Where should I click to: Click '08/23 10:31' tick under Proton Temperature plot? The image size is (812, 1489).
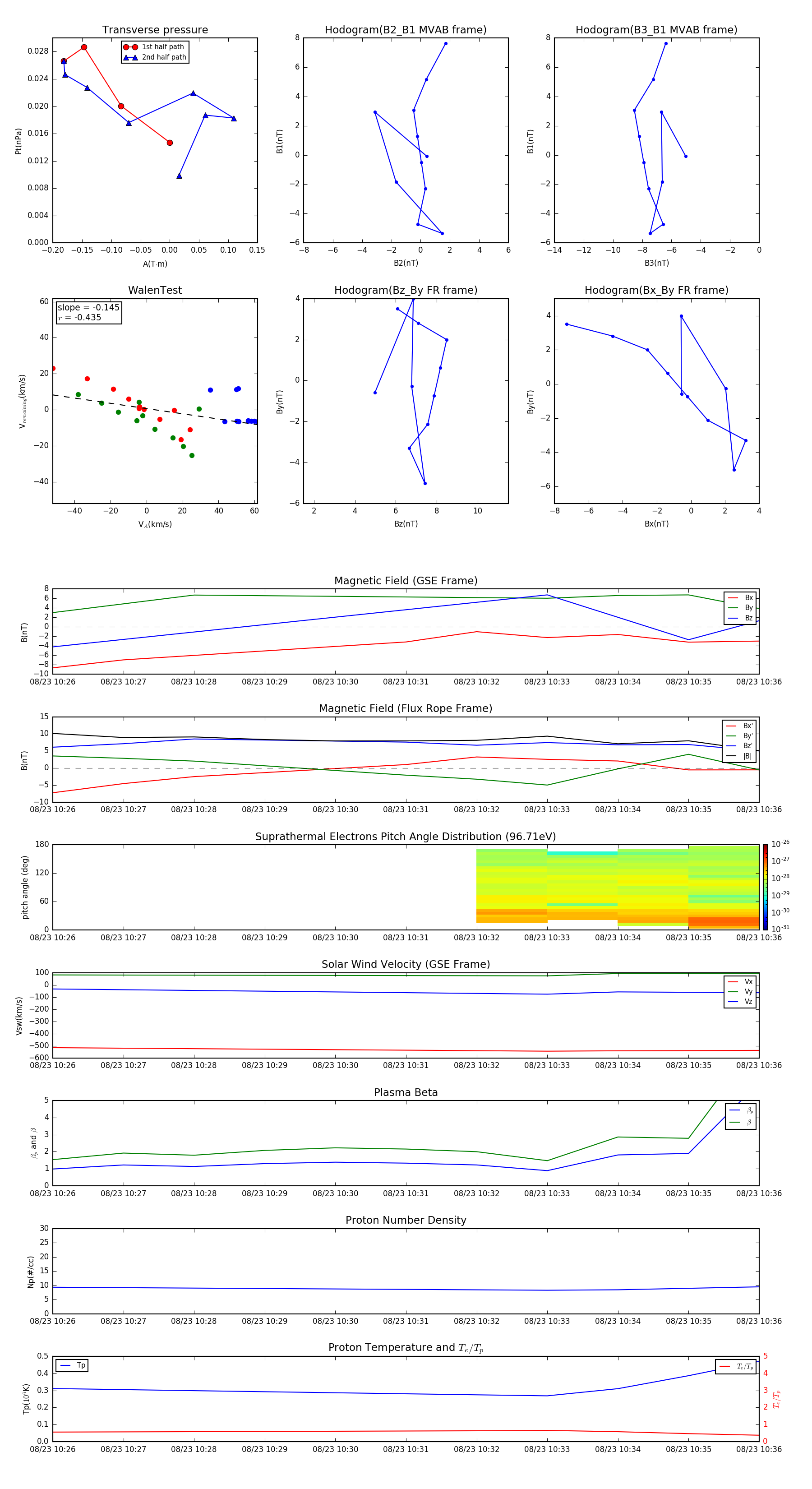tap(406, 1449)
